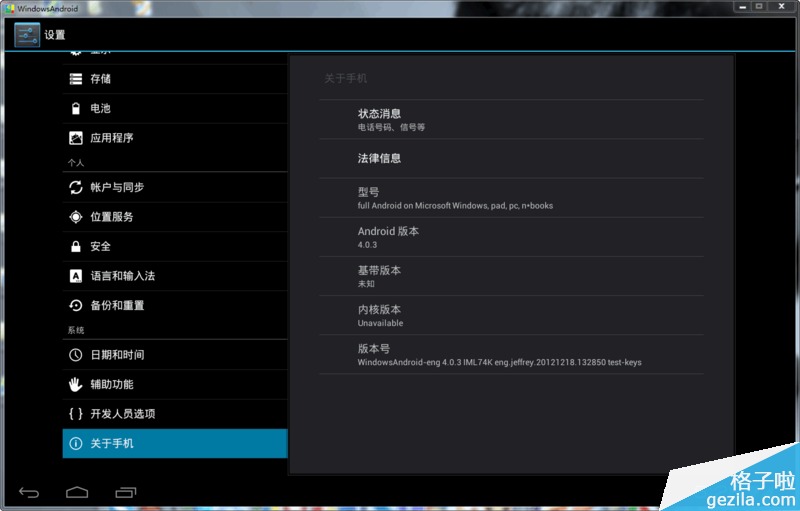This screenshot has height=511, width=800.
Task: Open 辅助功能 settings
Action: [x=175, y=385]
